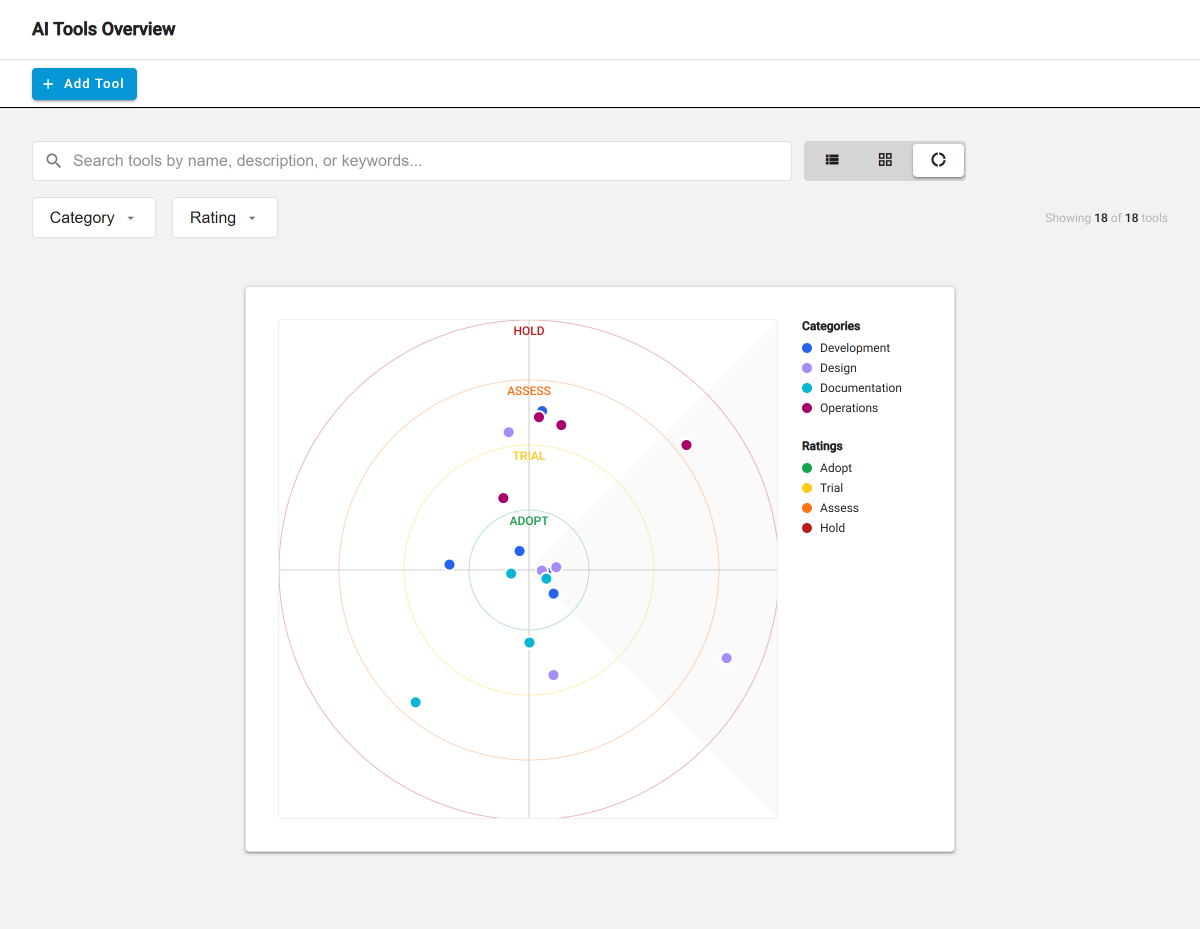Viewport: 1200px width, 929px height.
Task: Select the ASSESS ring label
Action: [528, 390]
